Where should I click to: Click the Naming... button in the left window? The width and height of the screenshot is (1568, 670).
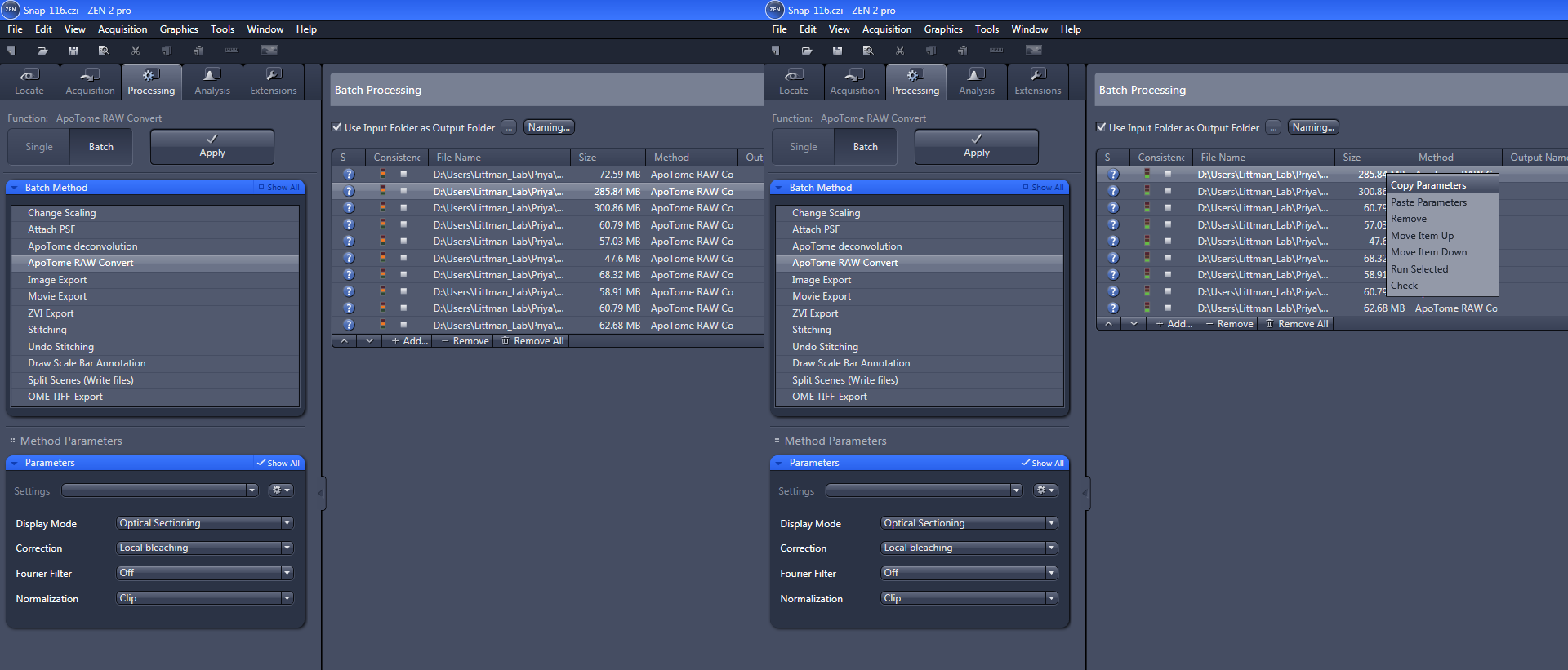(x=549, y=127)
